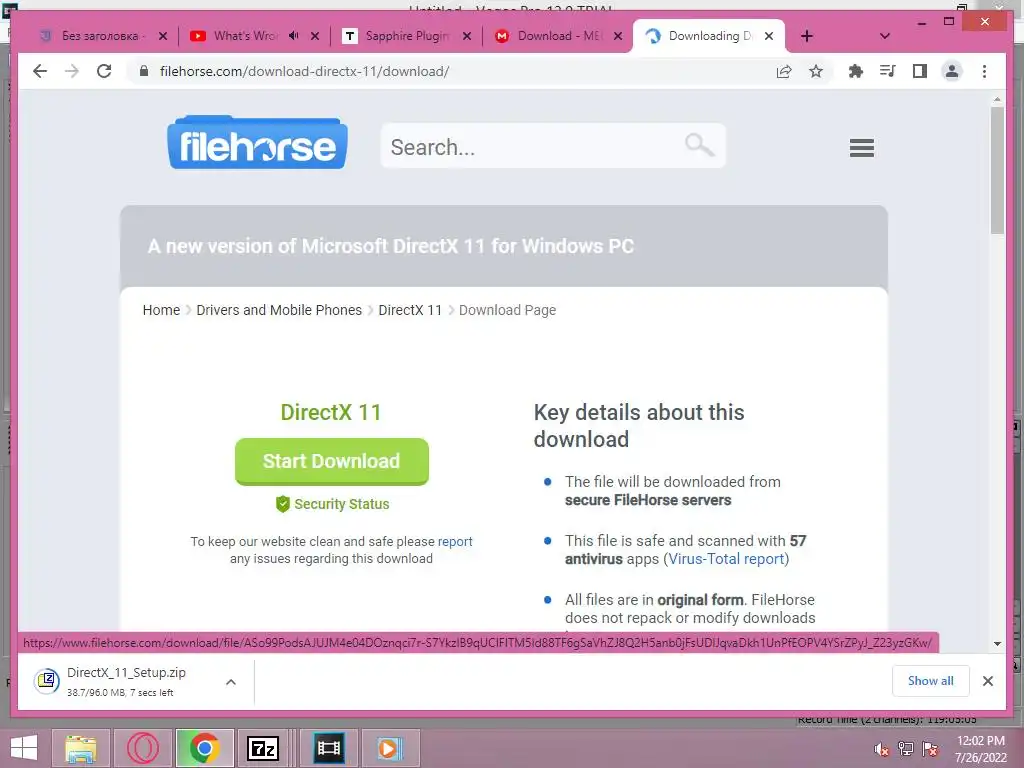Image resolution: width=1024 pixels, height=768 pixels.
Task: Open the FileHorse hamburger menu
Action: tap(861, 148)
